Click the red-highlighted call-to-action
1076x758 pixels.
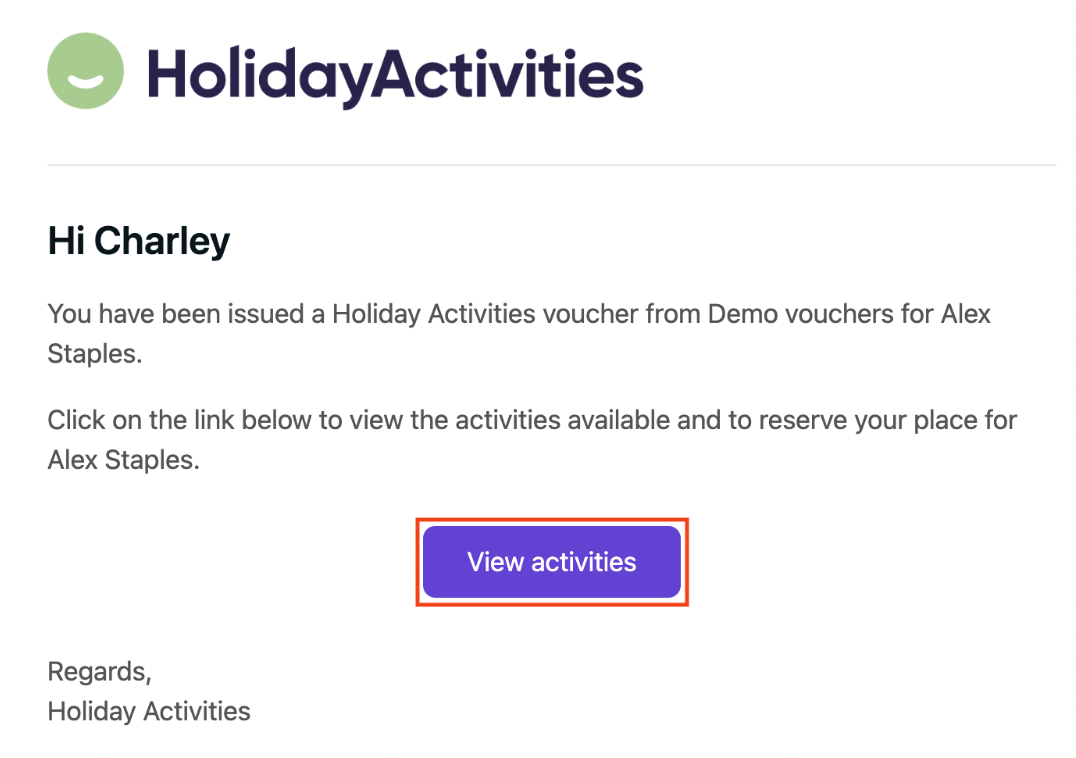551,562
